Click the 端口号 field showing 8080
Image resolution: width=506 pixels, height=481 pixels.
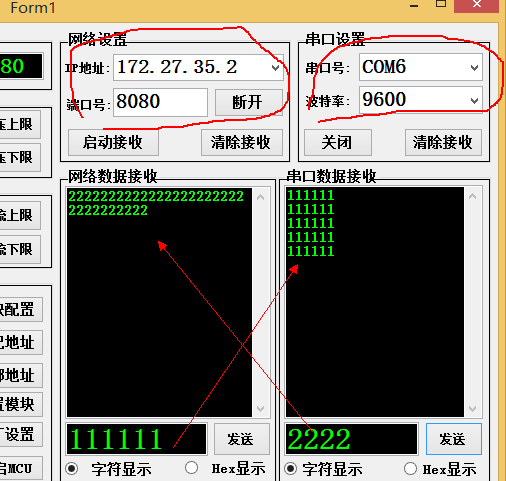(160, 102)
